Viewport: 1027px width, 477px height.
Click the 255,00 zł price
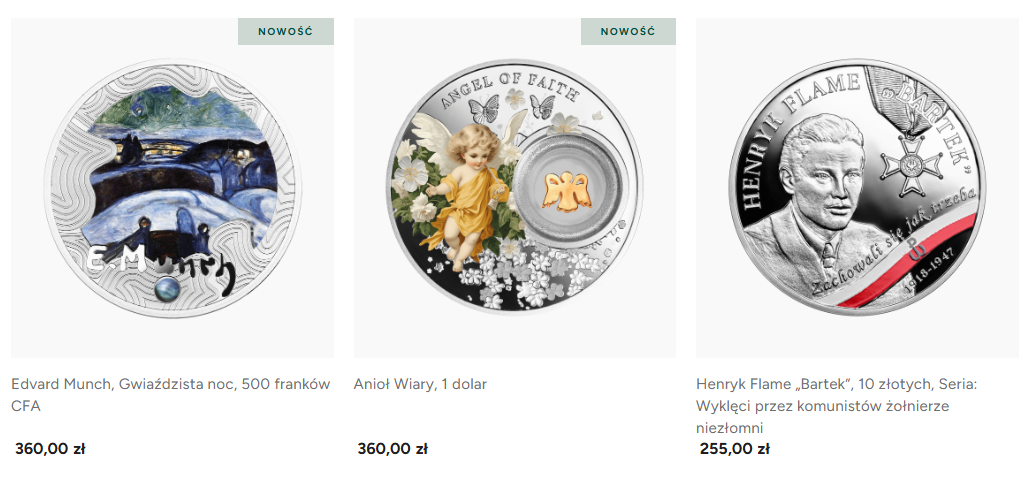[734, 449]
